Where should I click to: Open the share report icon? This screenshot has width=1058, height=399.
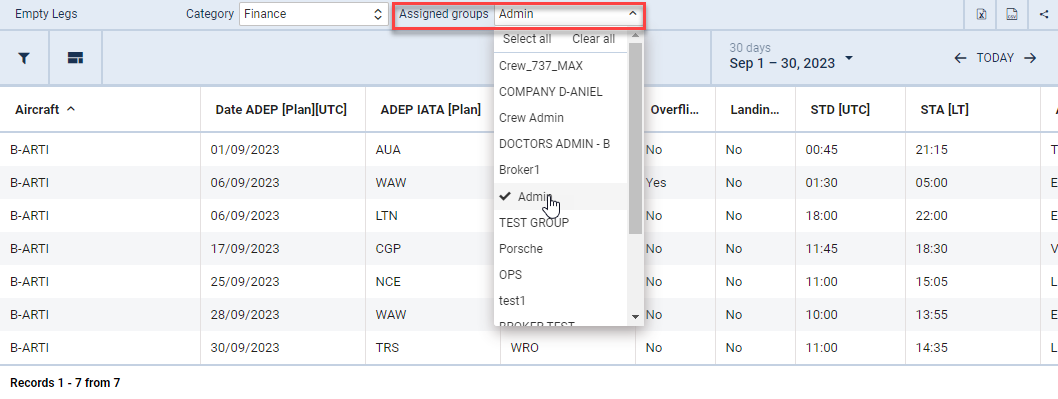point(1043,14)
